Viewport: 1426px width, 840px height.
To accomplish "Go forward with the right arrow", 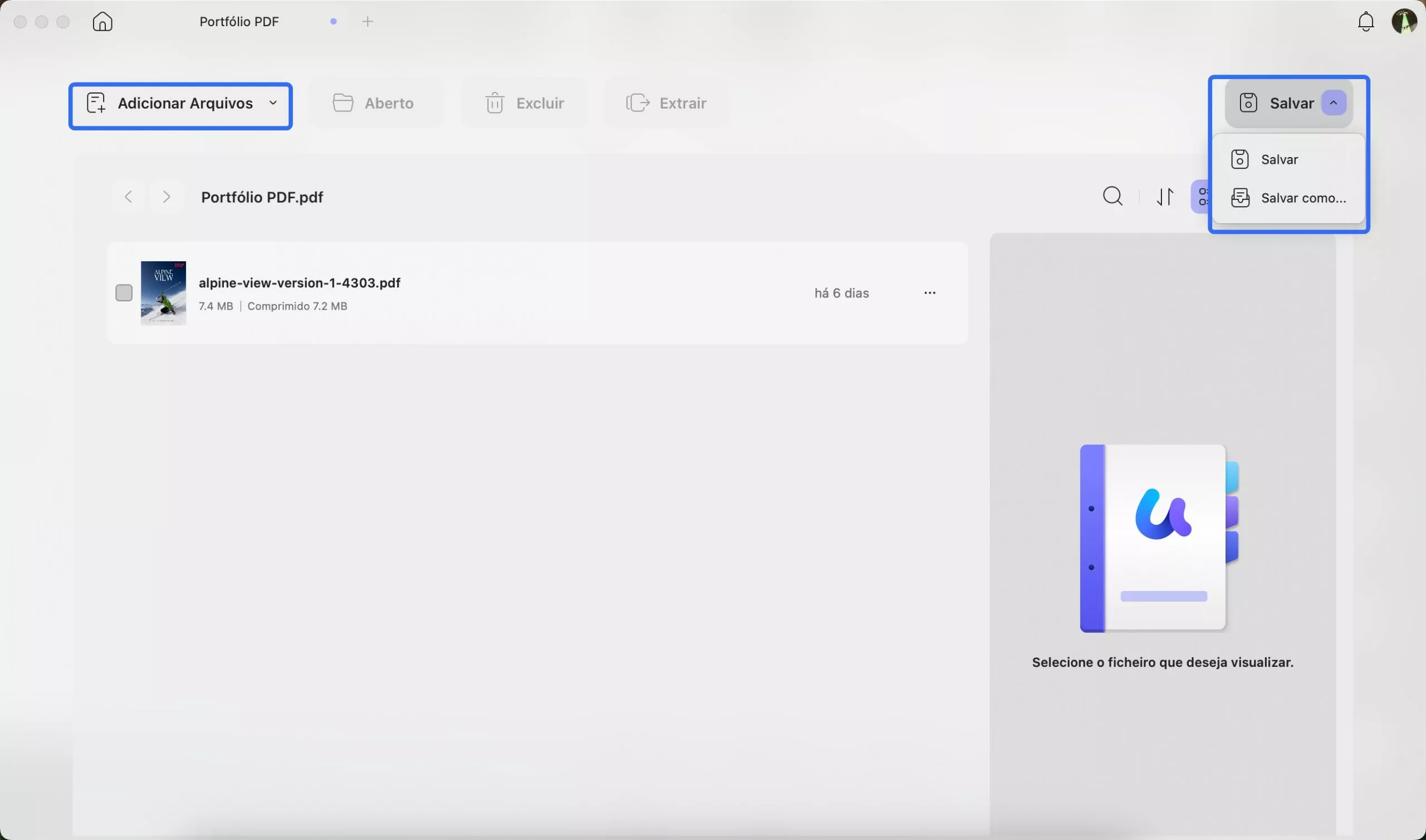I will click(x=167, y=197).
